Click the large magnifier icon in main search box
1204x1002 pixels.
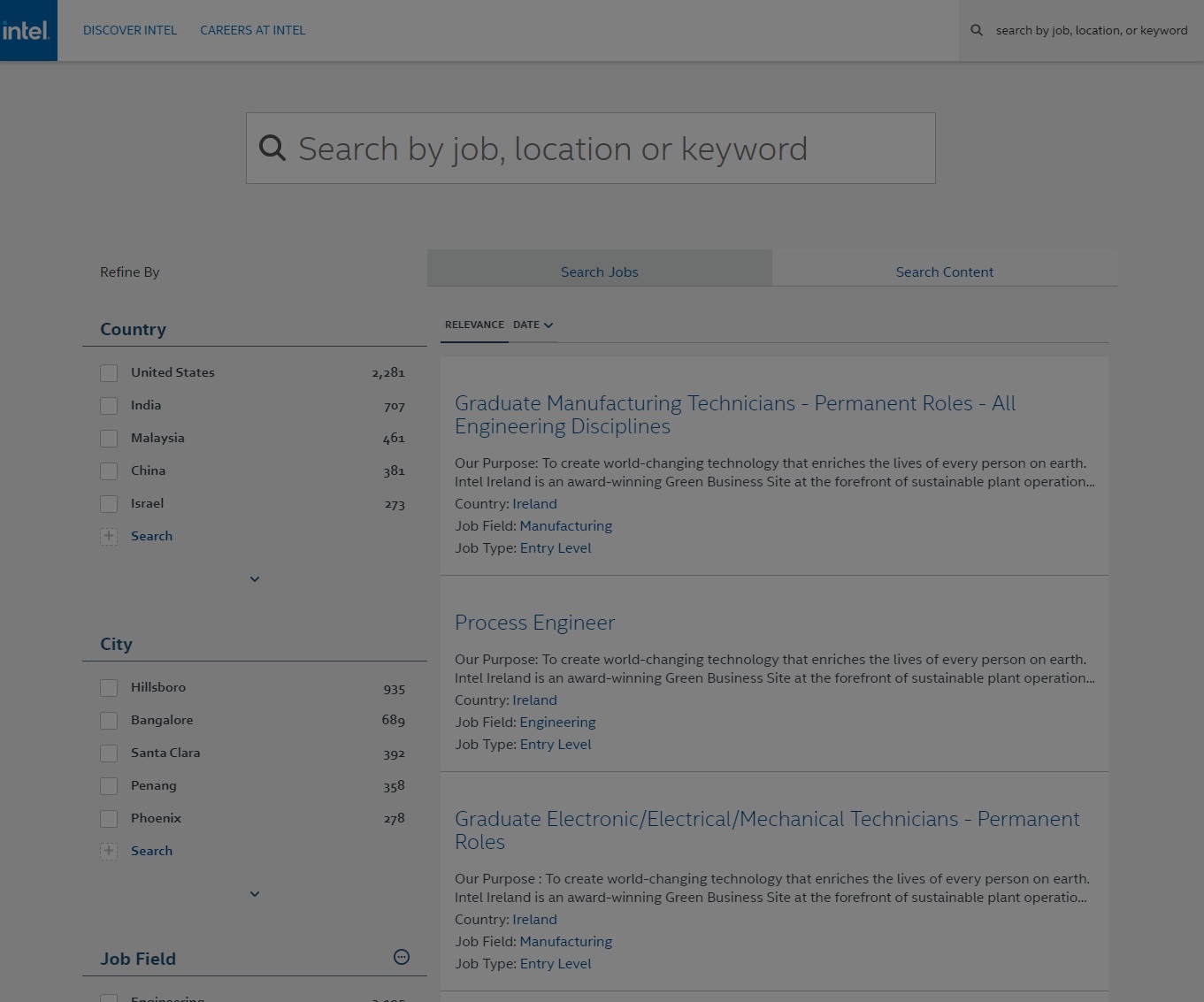[x=272, y=149]
